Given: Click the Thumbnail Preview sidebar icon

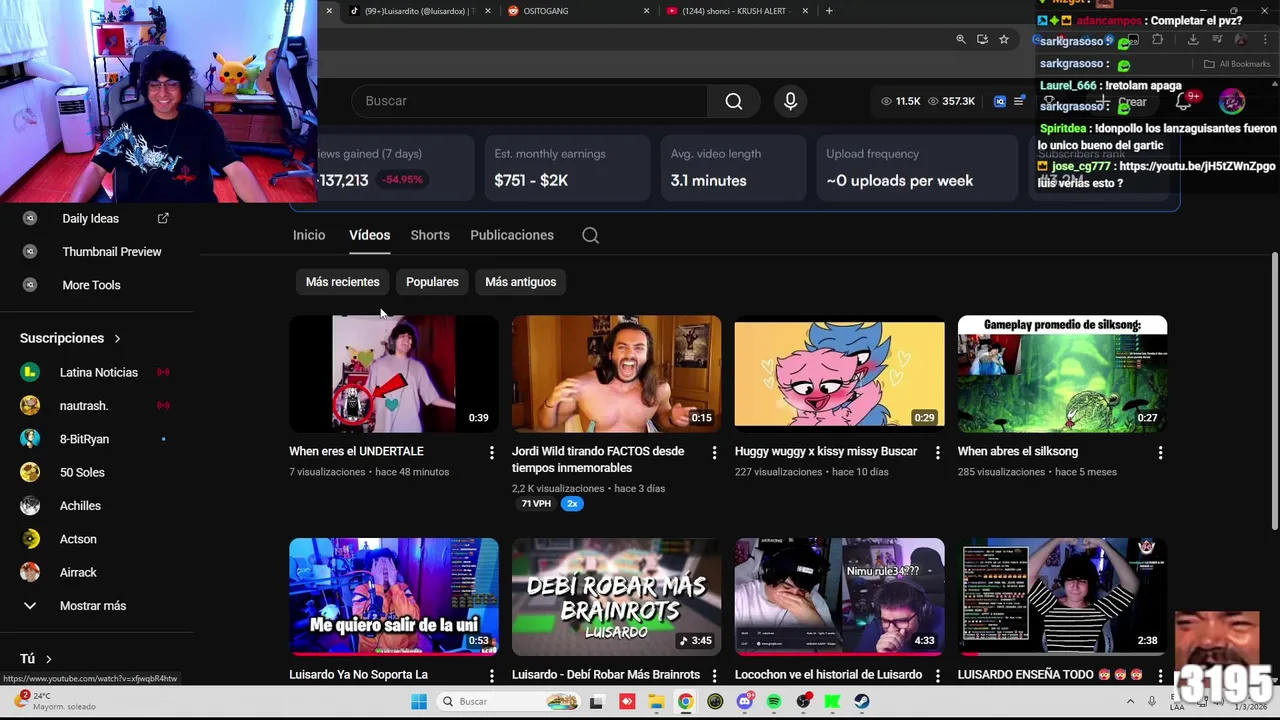Looking at the screenshot, I should tap(30, 252).
